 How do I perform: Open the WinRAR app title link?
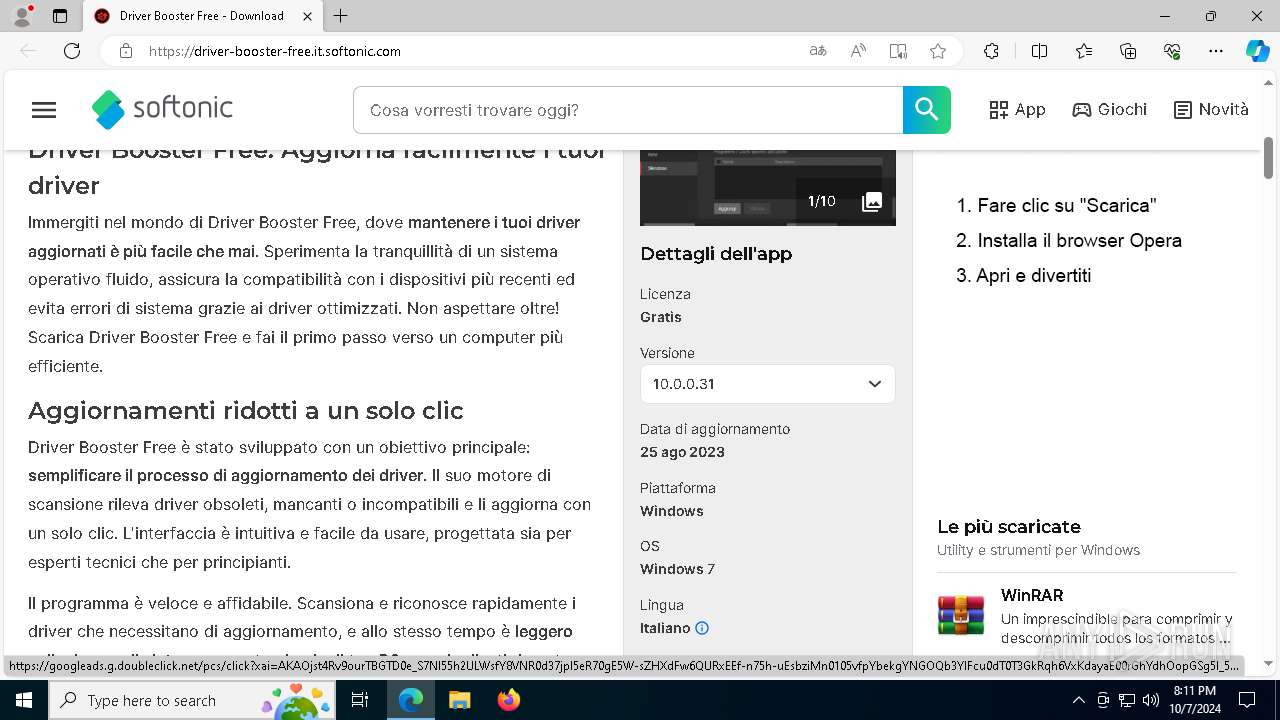(1032, 595)
